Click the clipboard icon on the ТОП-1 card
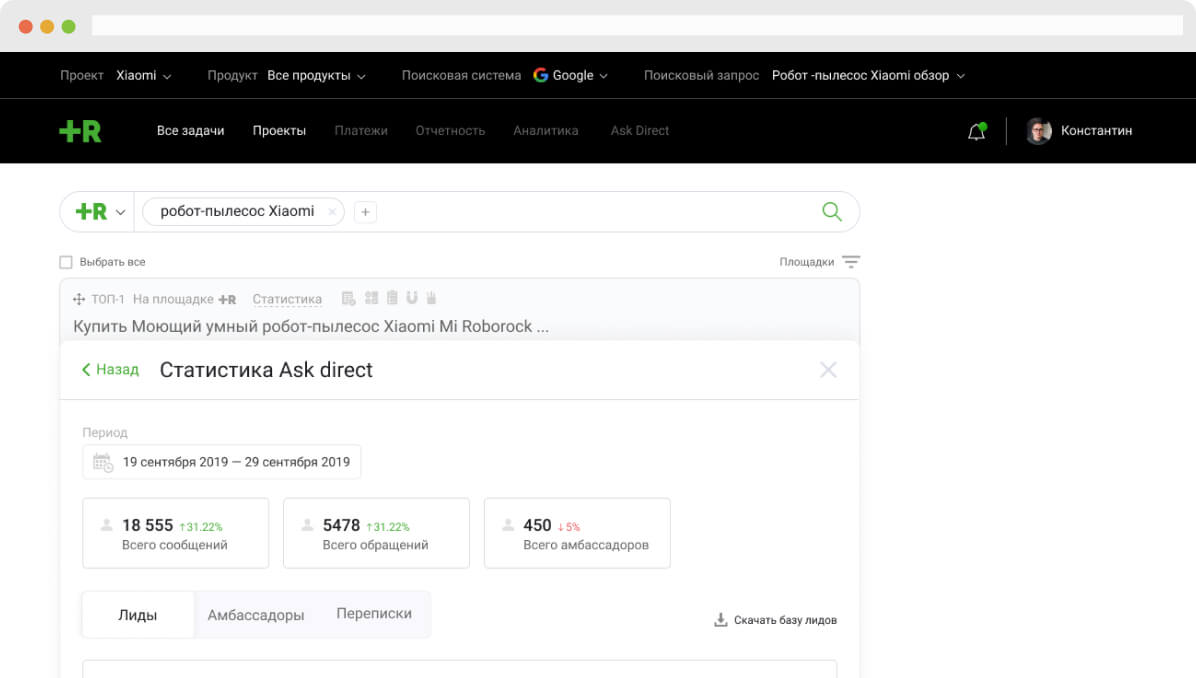1196x678 pixels. pos(392,297)
